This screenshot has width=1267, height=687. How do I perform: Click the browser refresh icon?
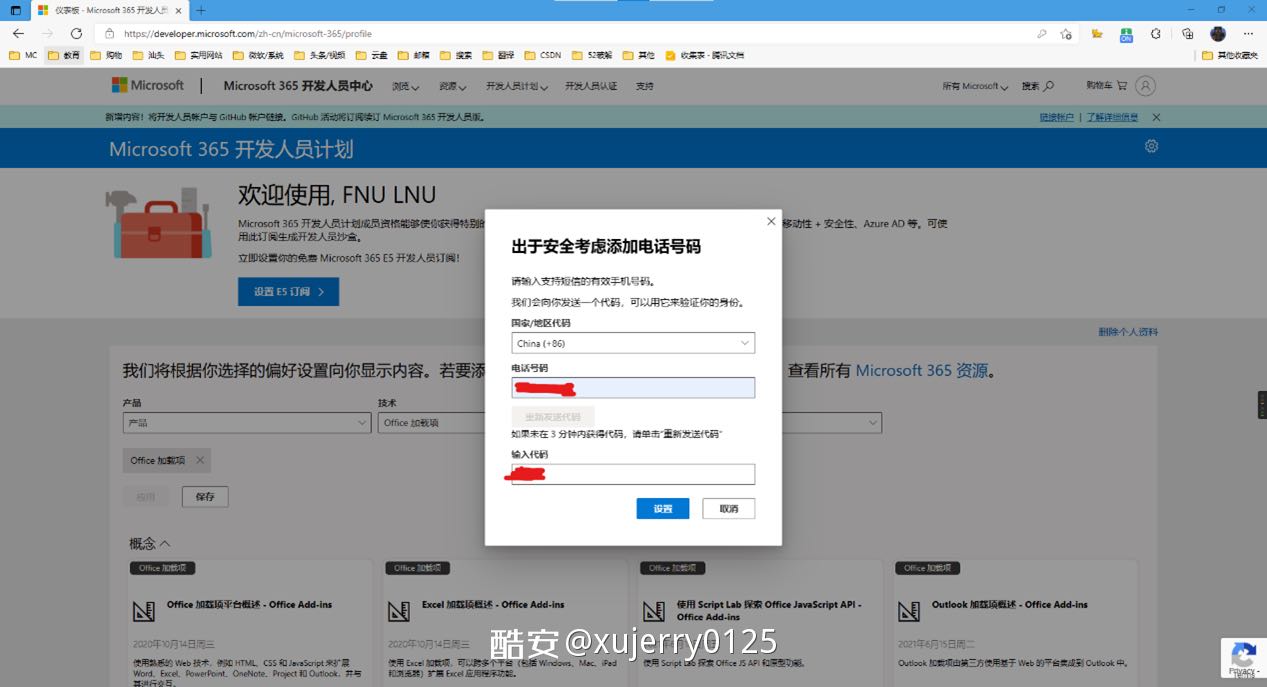coord(76,33)
